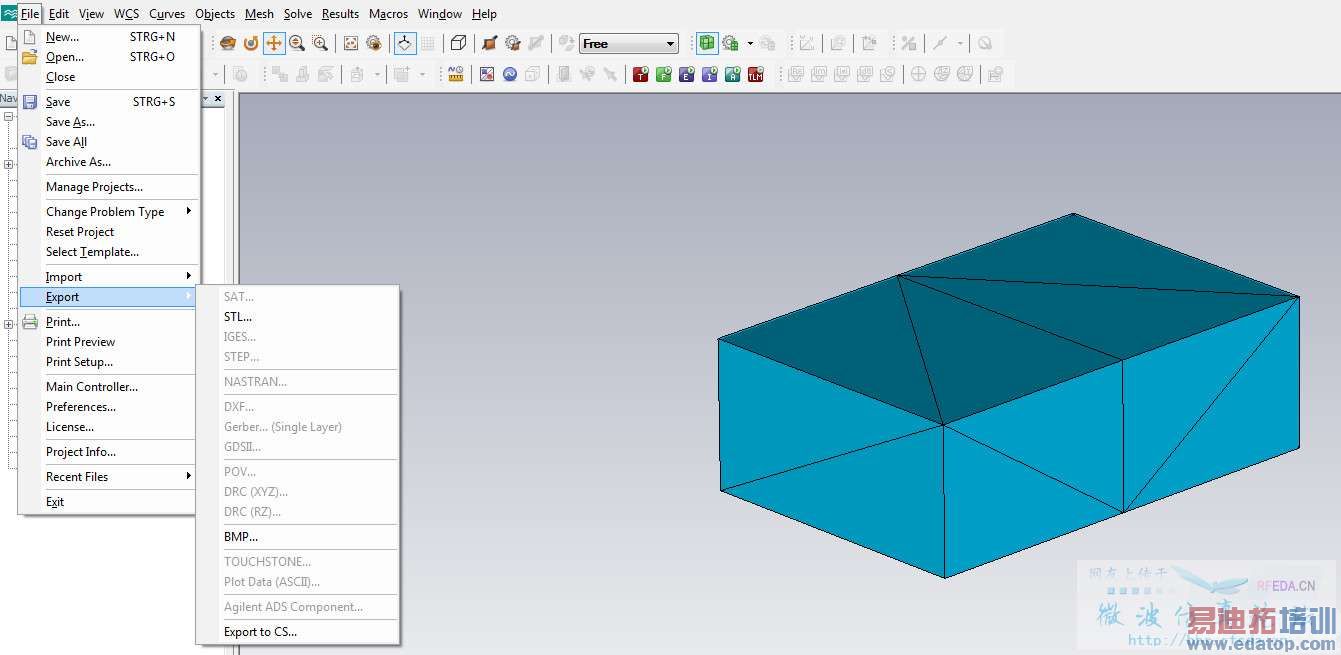
Task: Click Export to CS... entry
Action: (x=260, y=632)
